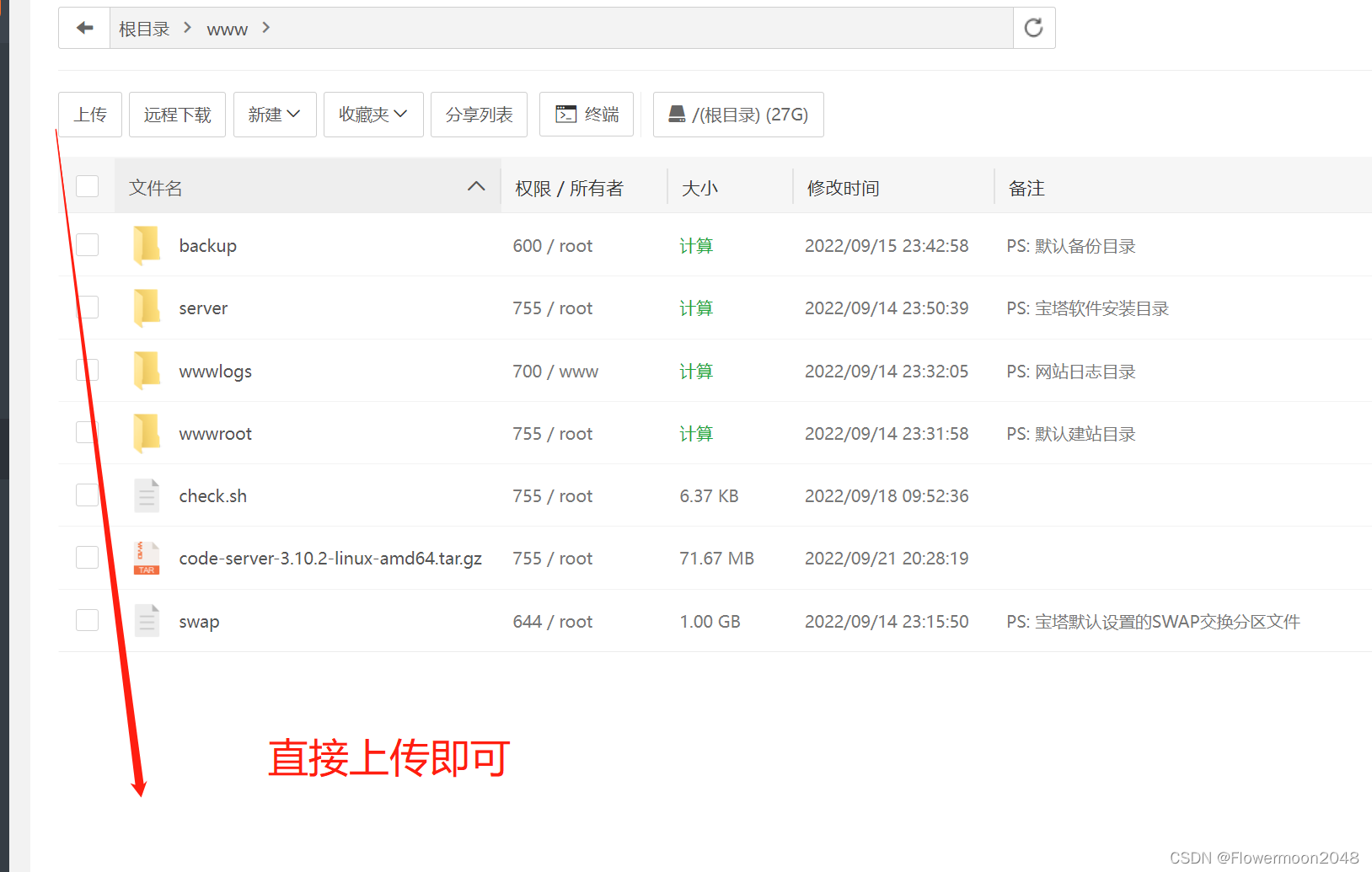Click the 2022/09/21 20:28:19 modified time
Screen dimensions: 1372x872
887,559
